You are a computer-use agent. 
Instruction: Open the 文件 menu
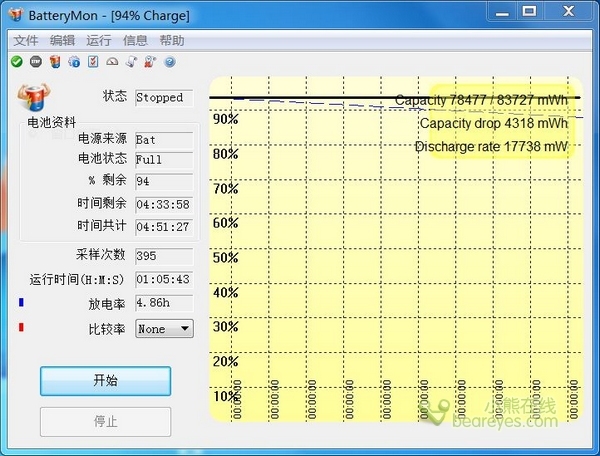[26, 40]
